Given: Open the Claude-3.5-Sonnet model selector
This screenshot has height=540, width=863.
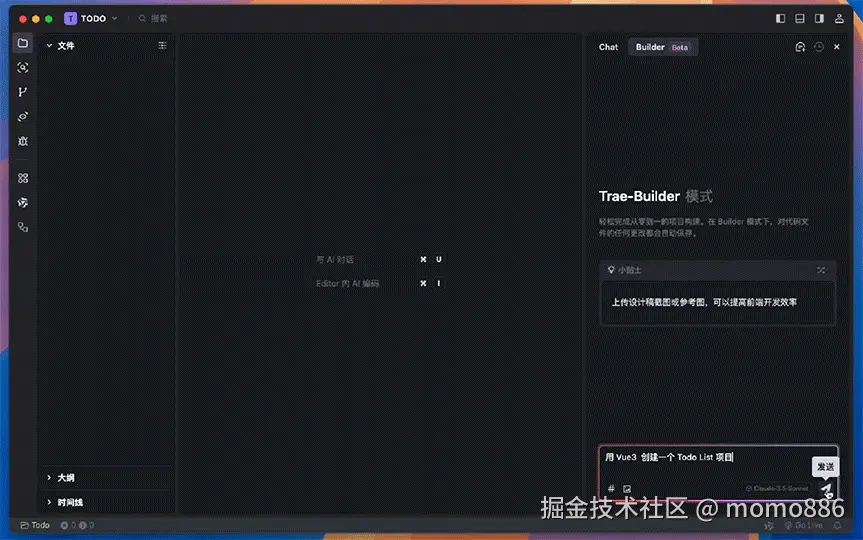Looking at the screenshot, I should (x=777, y=488).
